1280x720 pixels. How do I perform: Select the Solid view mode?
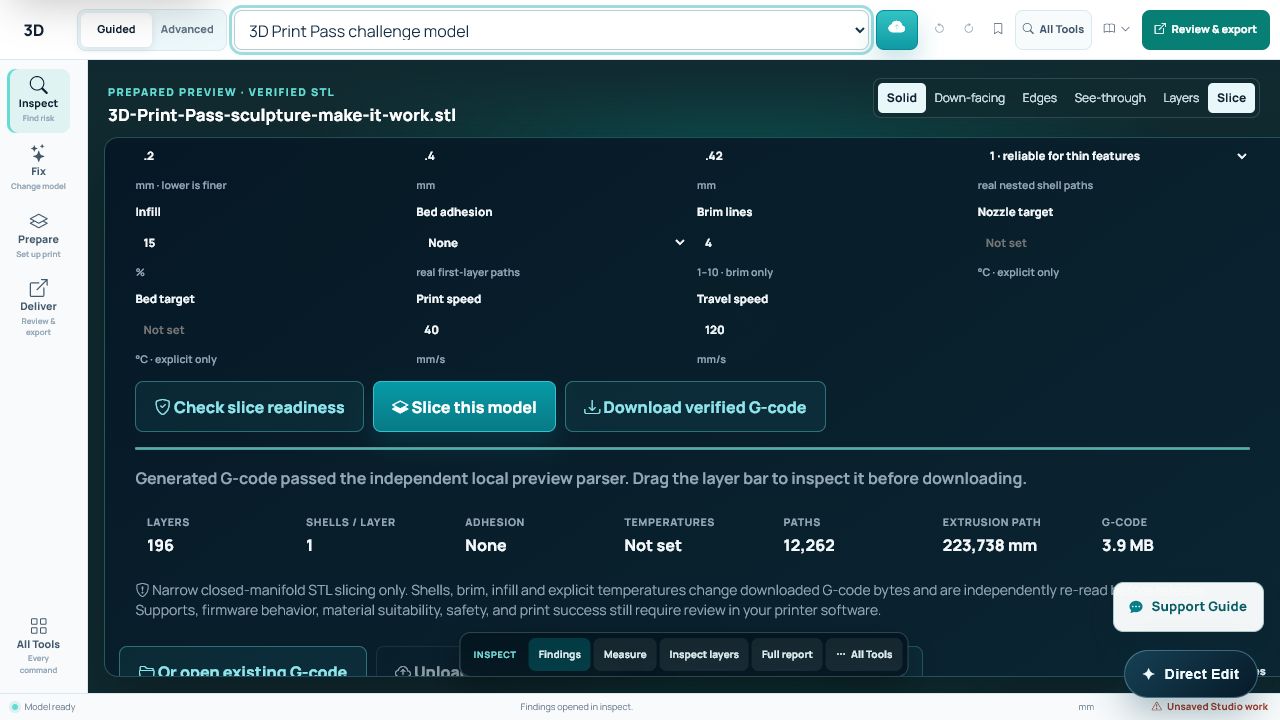coord(901,97)
